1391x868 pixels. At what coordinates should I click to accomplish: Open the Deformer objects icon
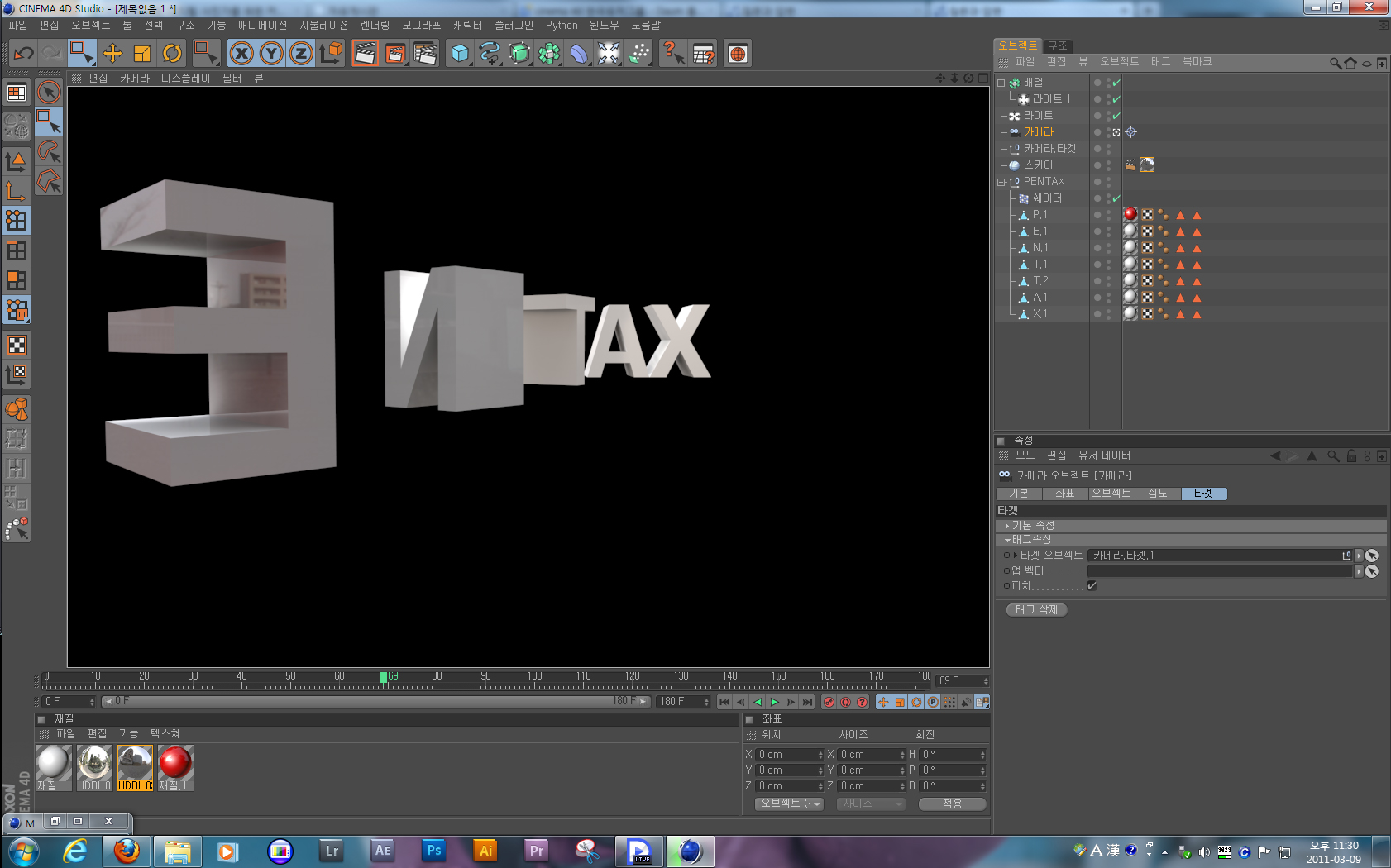click(x=579, y=54)
